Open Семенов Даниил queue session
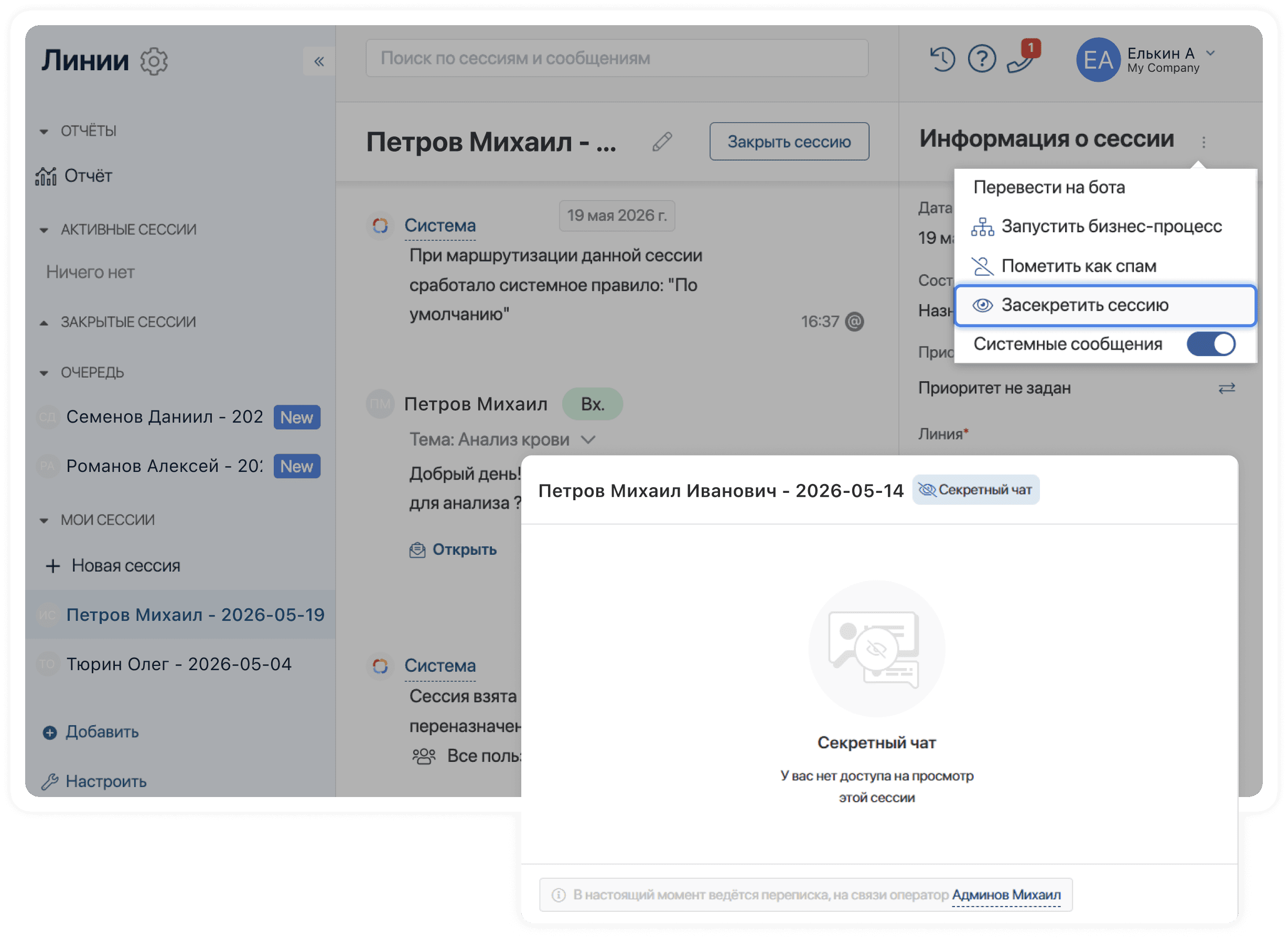The height and width of the screenshot is (947, 1288). (x=179, y=417)
